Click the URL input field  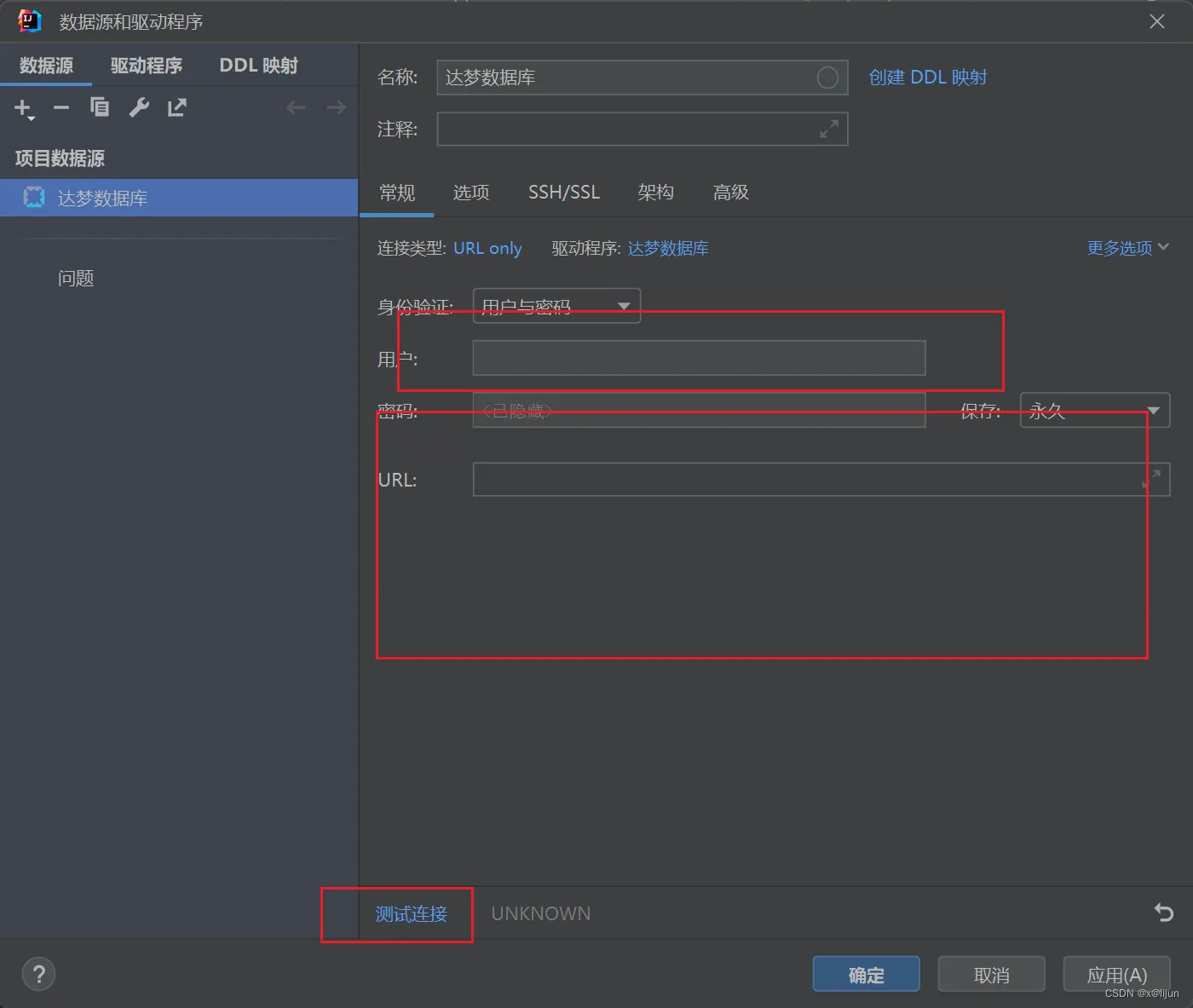point(821,480)
